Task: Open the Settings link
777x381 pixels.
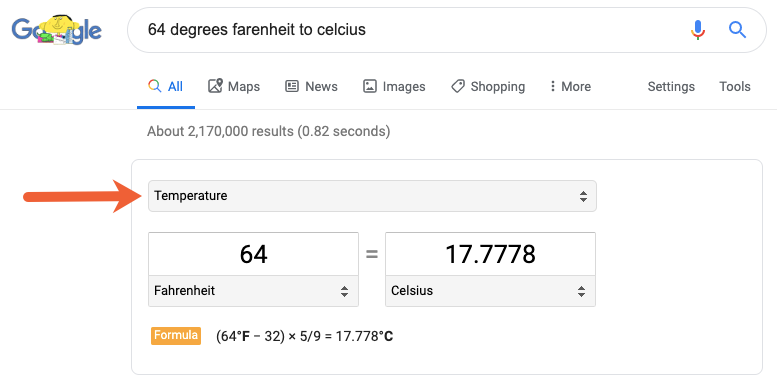Action: click(x=671, y=87)
